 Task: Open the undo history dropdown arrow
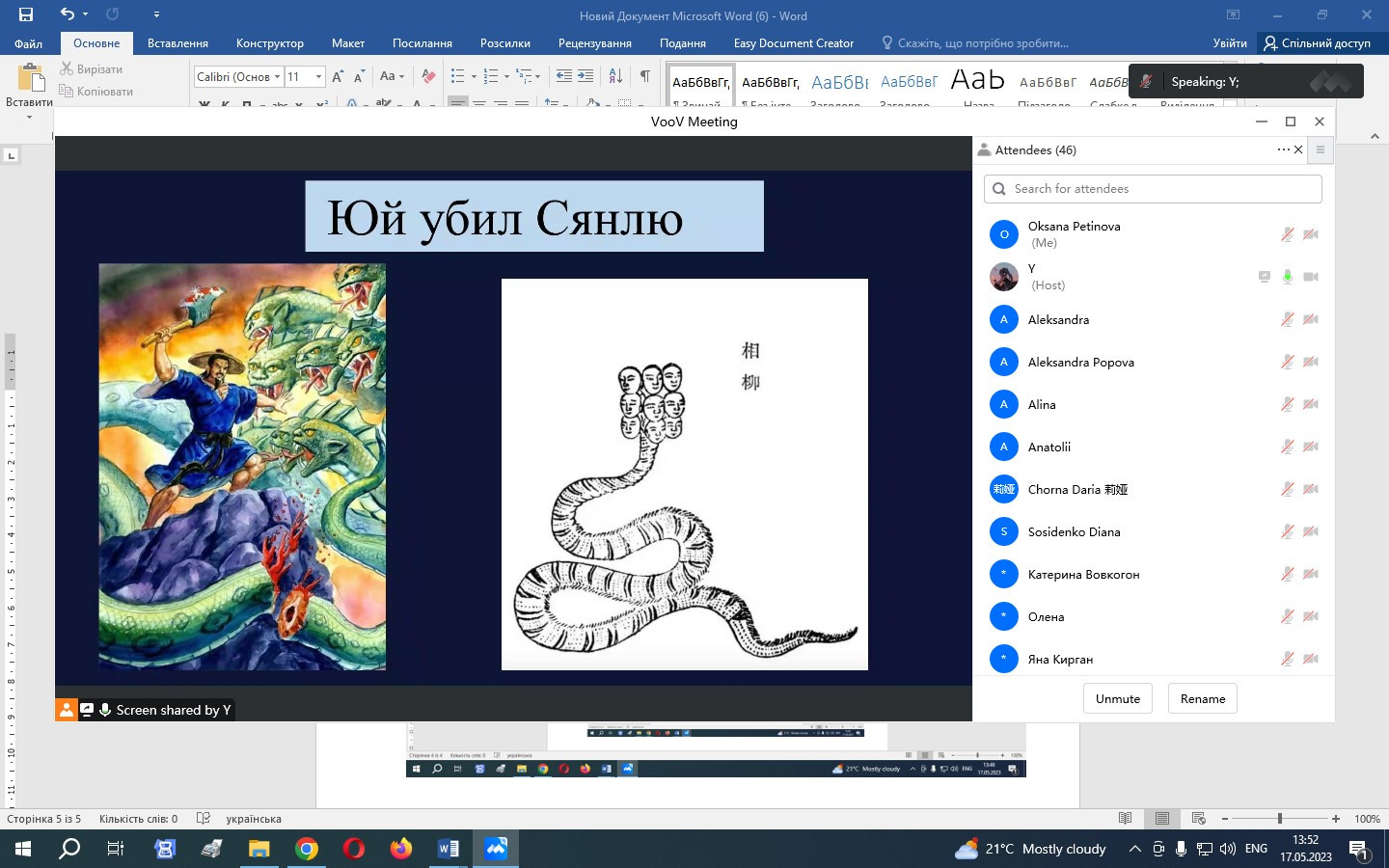[x=85, y=14]
